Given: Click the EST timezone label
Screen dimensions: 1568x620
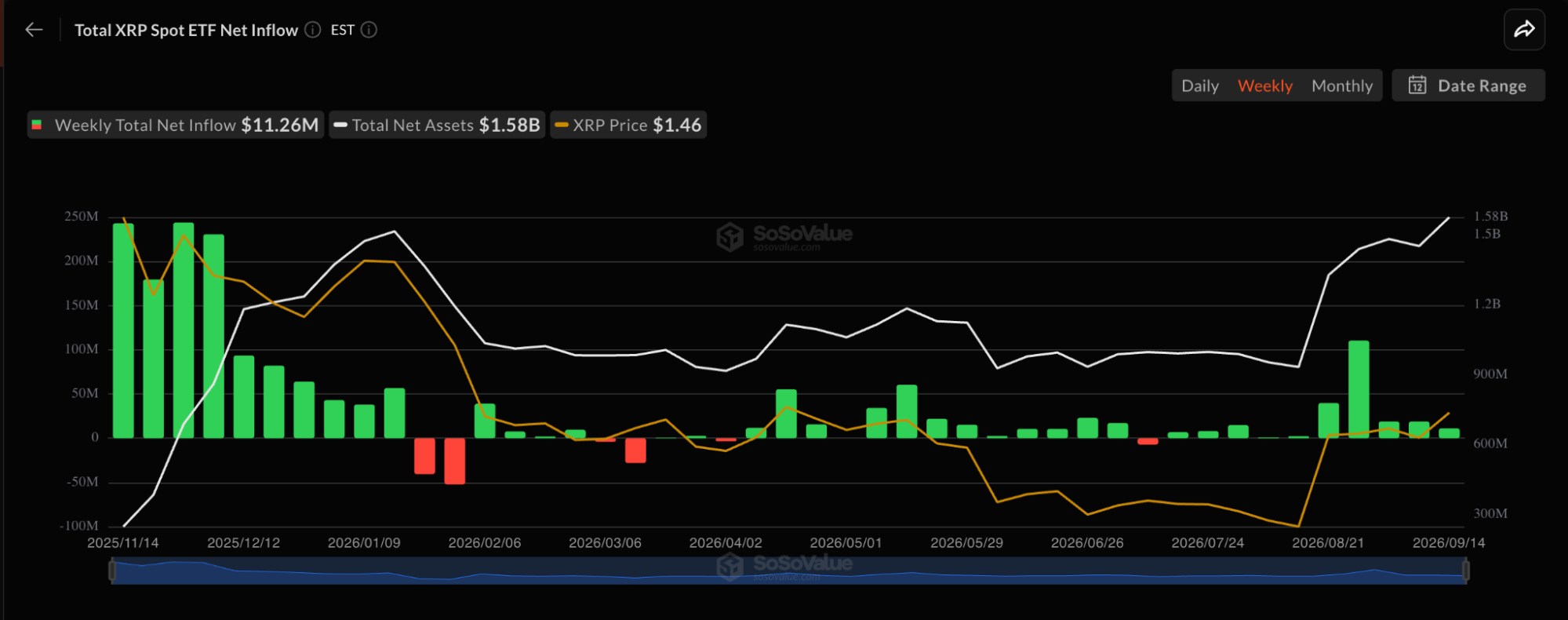Looking at the screenshot, I should pyautogui.click(x=342, y=30).
